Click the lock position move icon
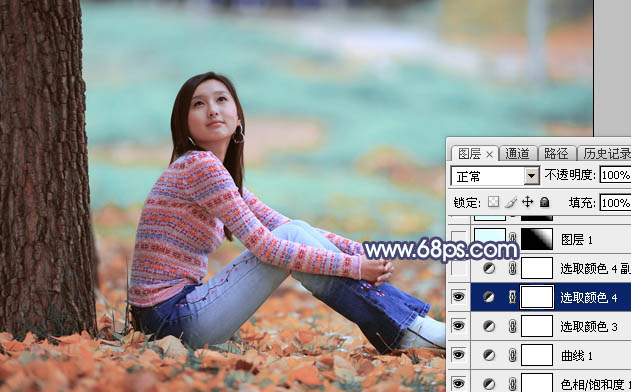 527,202
